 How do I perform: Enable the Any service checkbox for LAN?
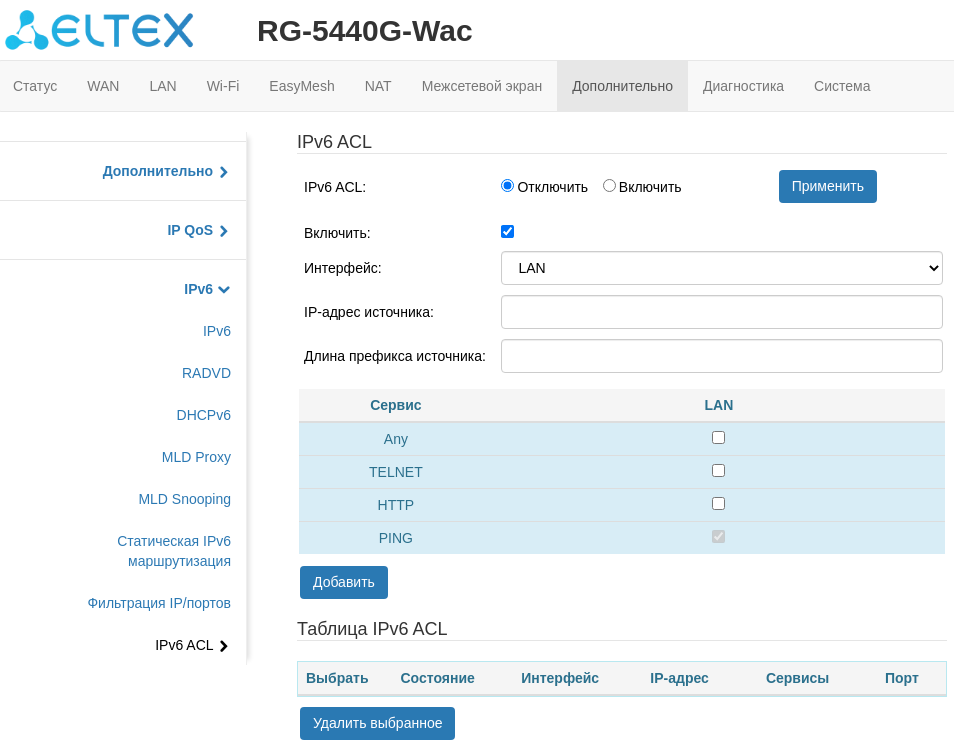click(x=718, y=438)
